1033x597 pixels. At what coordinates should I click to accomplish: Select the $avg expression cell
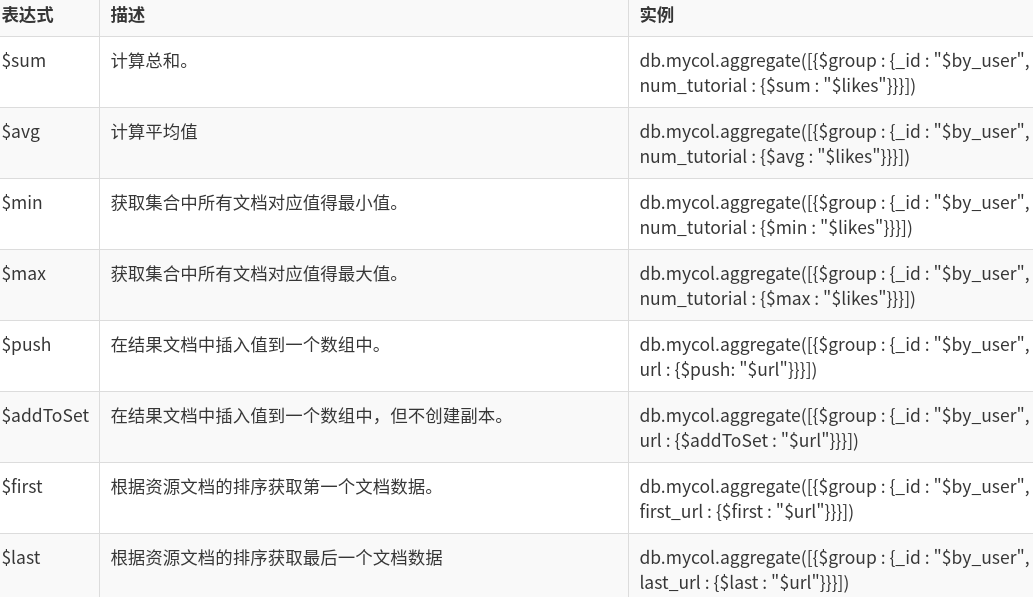point(21,132)
